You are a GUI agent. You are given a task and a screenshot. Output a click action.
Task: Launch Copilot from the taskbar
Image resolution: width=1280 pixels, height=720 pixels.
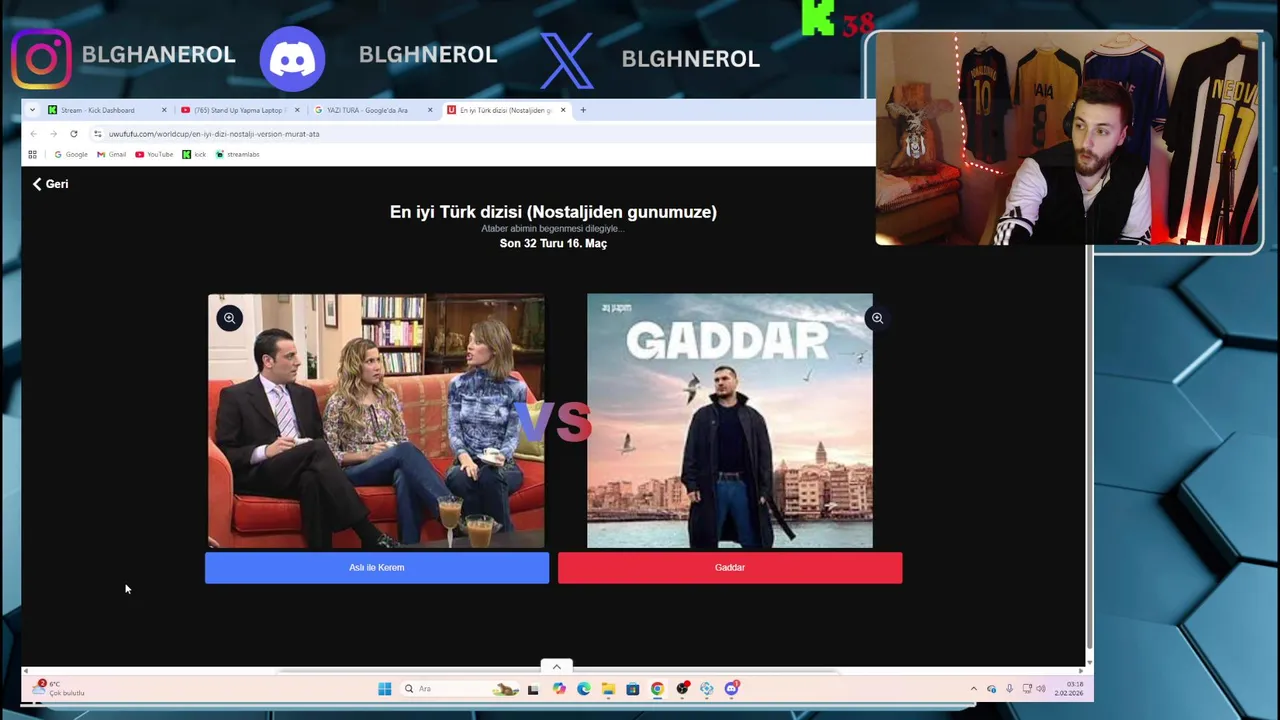pos(559,688)
